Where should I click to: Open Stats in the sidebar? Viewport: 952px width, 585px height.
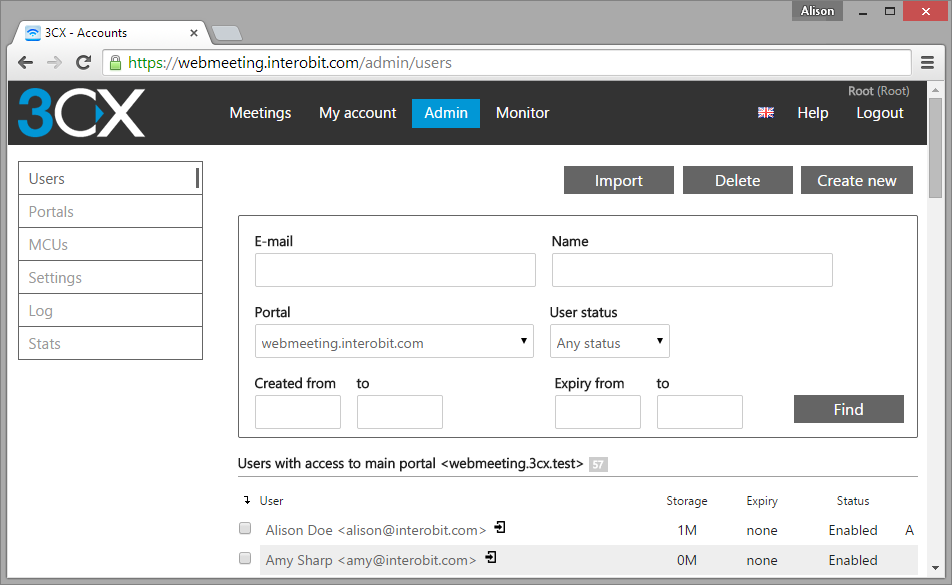pyautogui.click(x=110, y=343)
